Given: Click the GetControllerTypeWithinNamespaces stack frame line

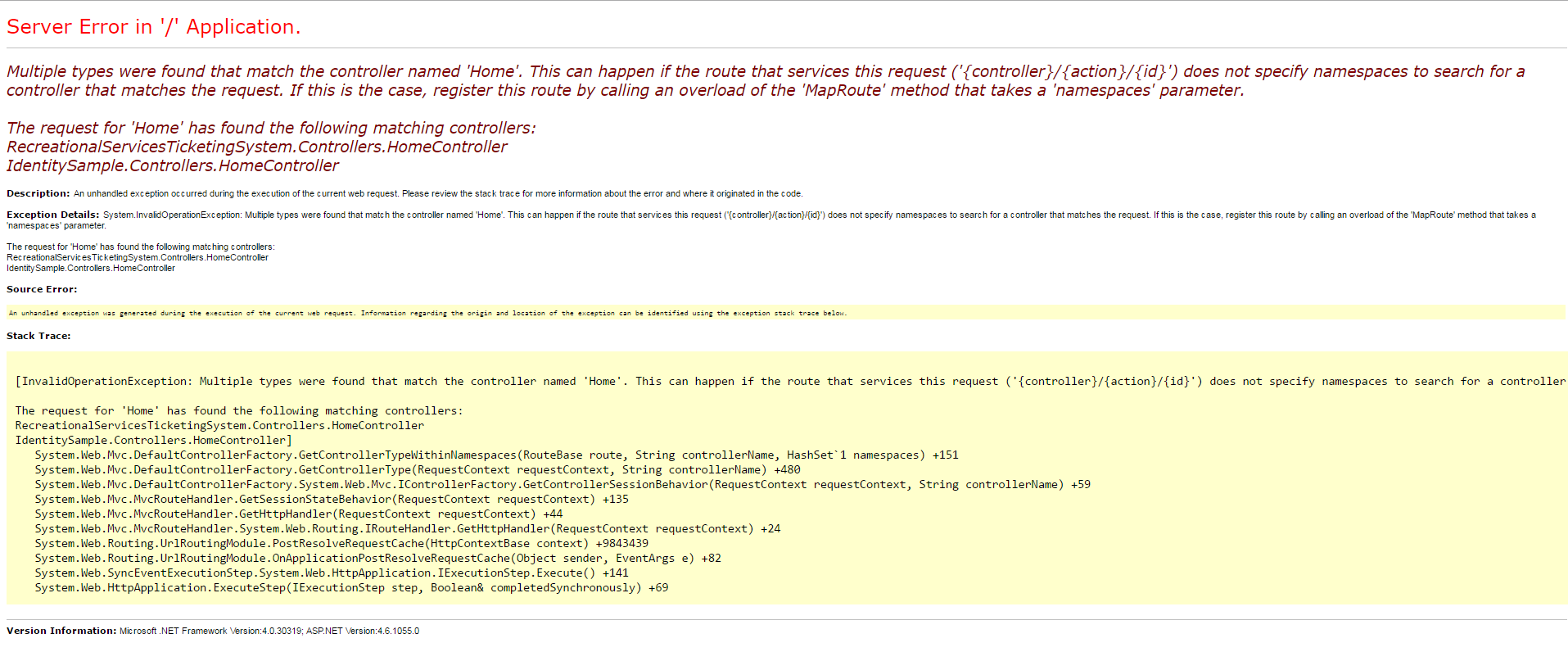Looking at the screenshot, I should (x=496, y=455).
